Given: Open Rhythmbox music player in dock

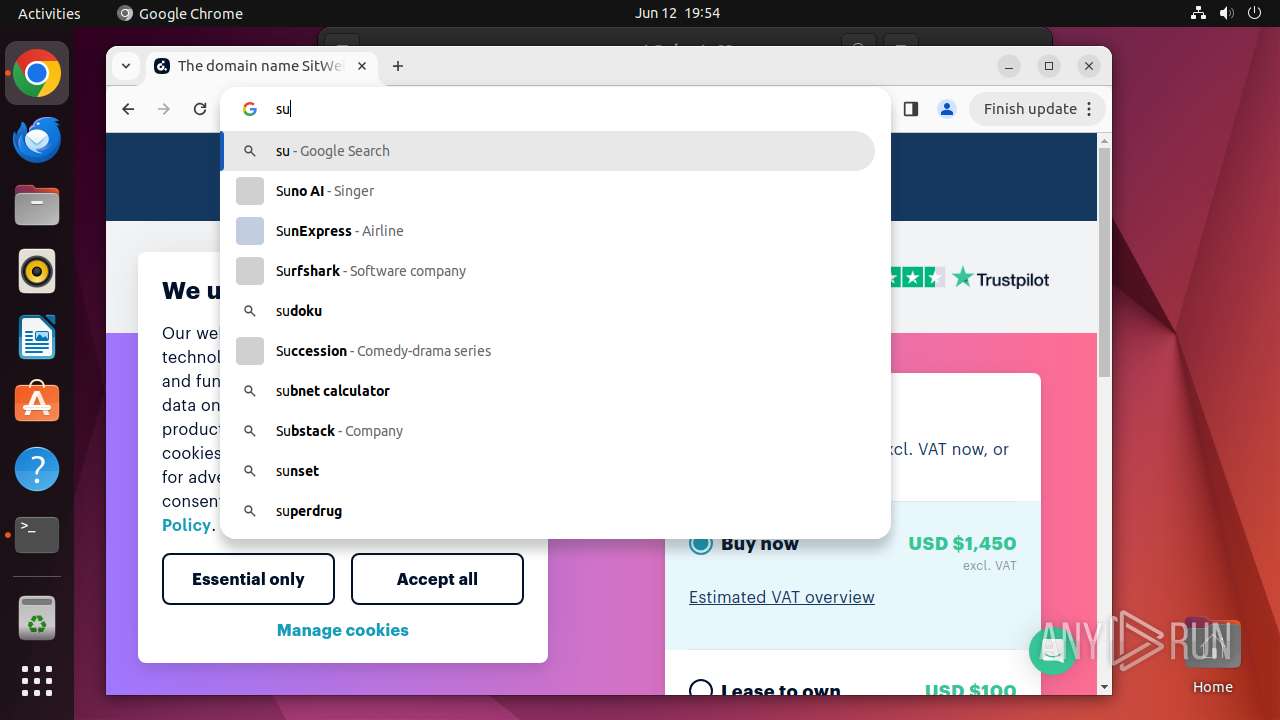Looking at the screenshot, I should coord(37,271).
